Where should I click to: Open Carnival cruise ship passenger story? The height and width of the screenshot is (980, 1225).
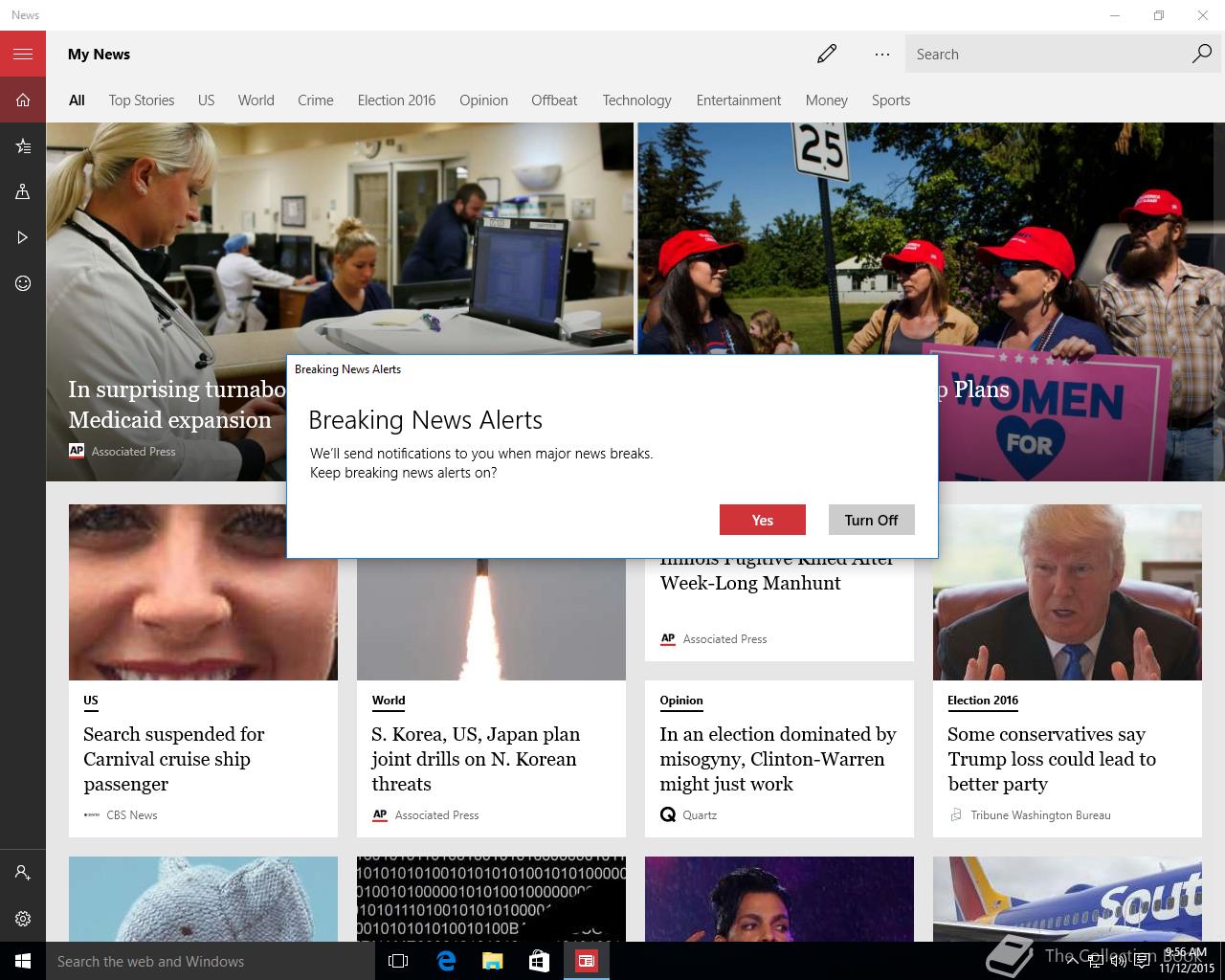173,759
